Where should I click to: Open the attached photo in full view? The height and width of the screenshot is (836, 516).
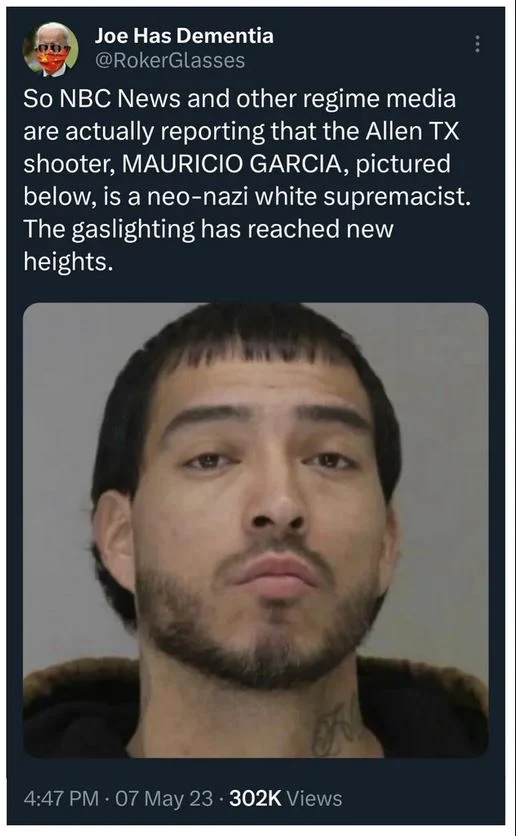pyautogui.click(x=255, y=530)
